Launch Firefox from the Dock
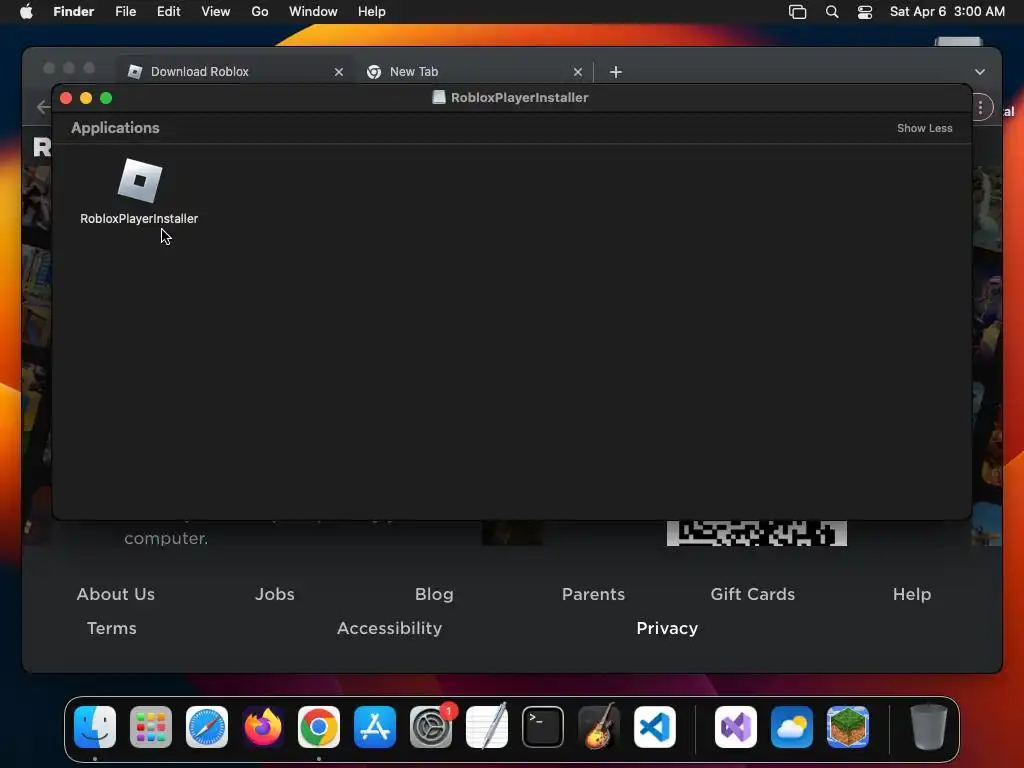The height and width of the screenshot is (768, 1024). tap(263, 727)
